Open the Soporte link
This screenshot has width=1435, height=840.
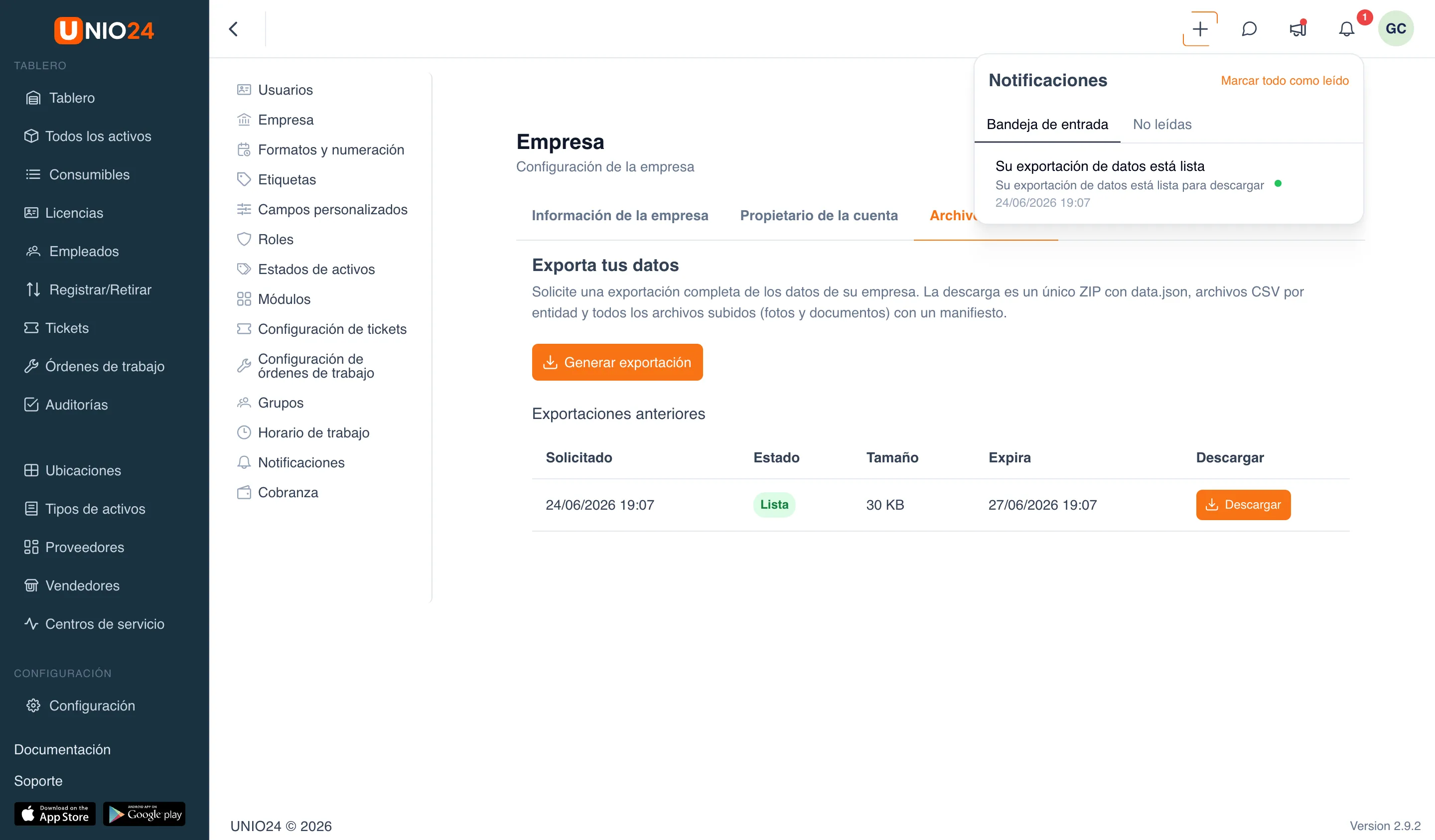click(38, 781)
